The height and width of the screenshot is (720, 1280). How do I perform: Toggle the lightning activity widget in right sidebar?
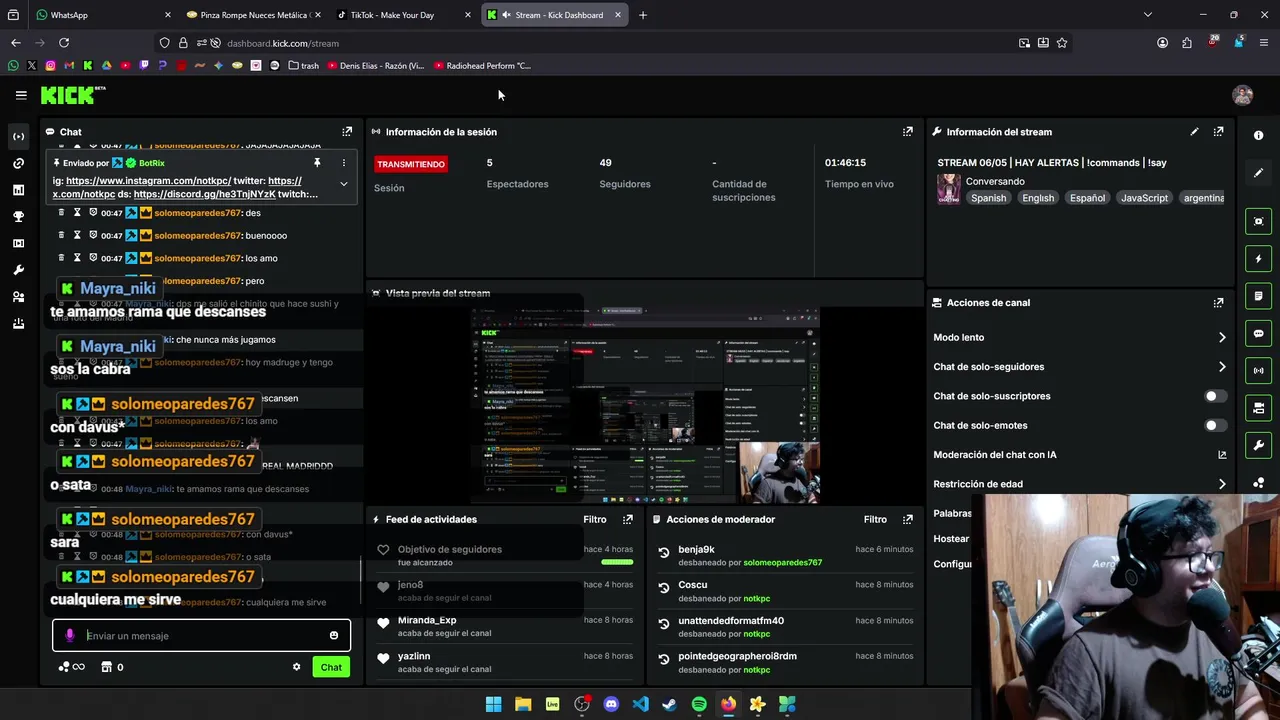click(1259, 259)
